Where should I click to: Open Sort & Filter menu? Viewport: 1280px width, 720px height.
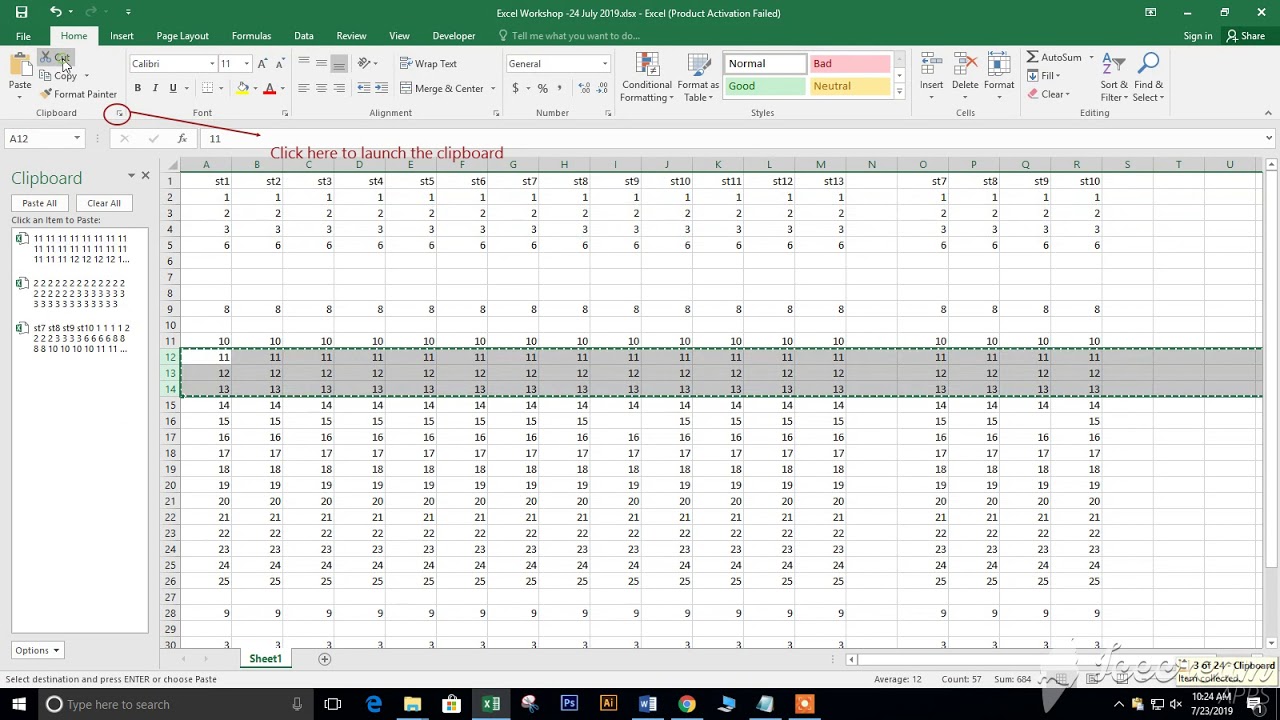pyautogui.click(x=1114, y=77)
